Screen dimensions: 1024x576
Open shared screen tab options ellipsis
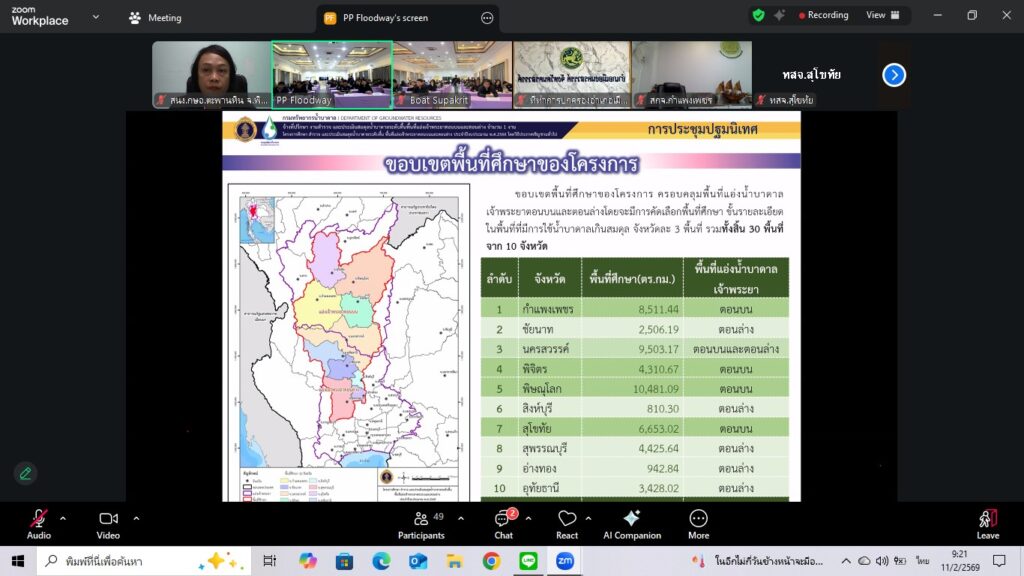pos(487,18)
